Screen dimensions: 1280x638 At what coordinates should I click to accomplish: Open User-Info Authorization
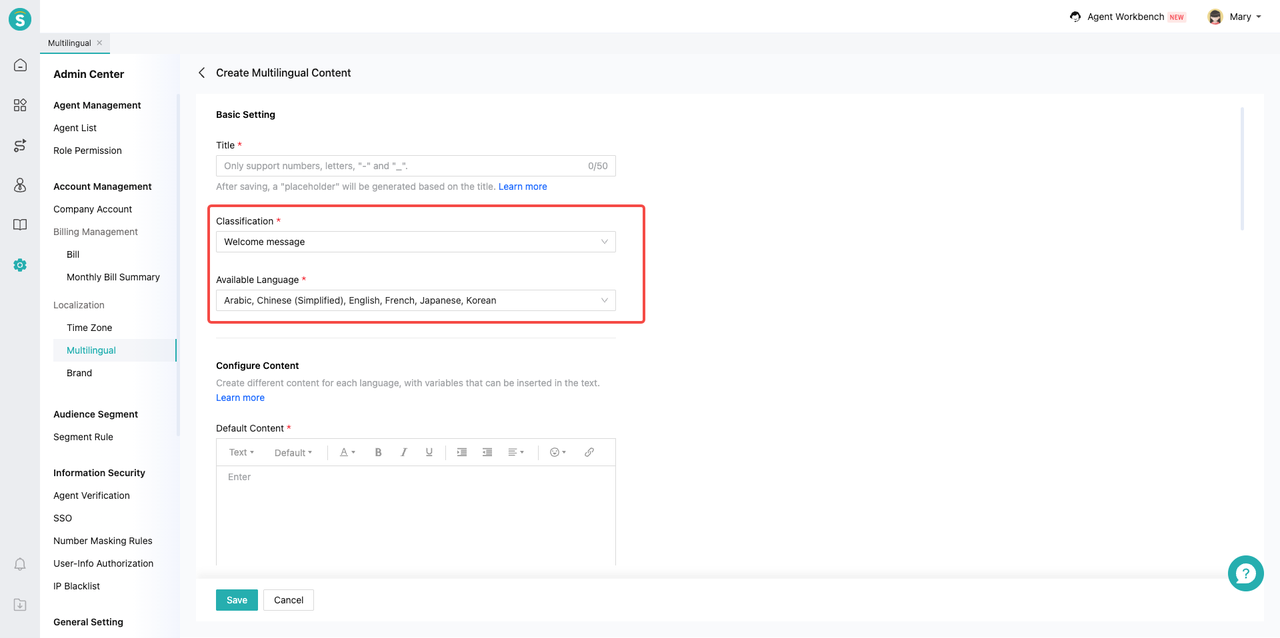(x=104, y=564)
